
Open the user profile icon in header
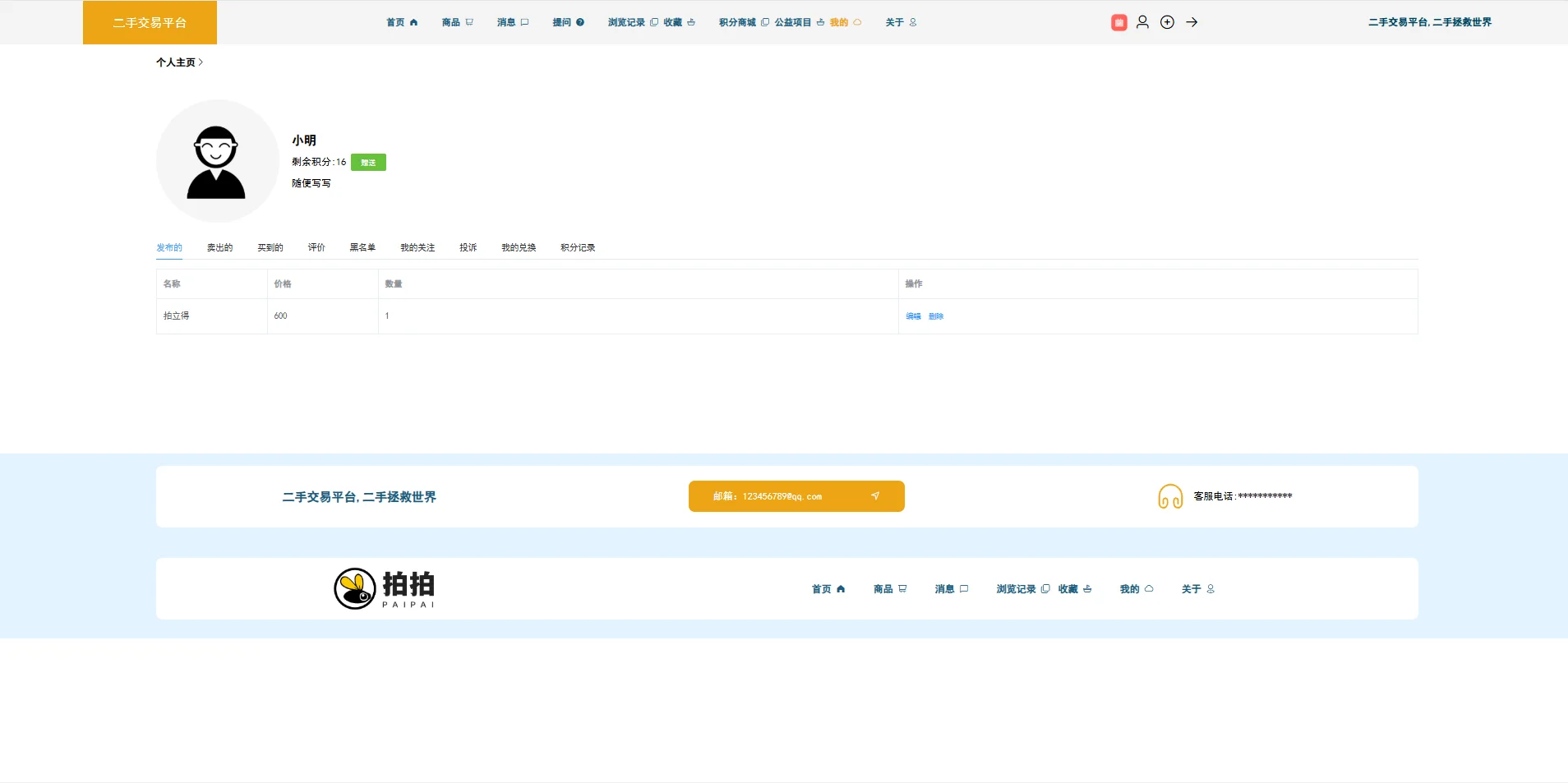point(1142,22)
